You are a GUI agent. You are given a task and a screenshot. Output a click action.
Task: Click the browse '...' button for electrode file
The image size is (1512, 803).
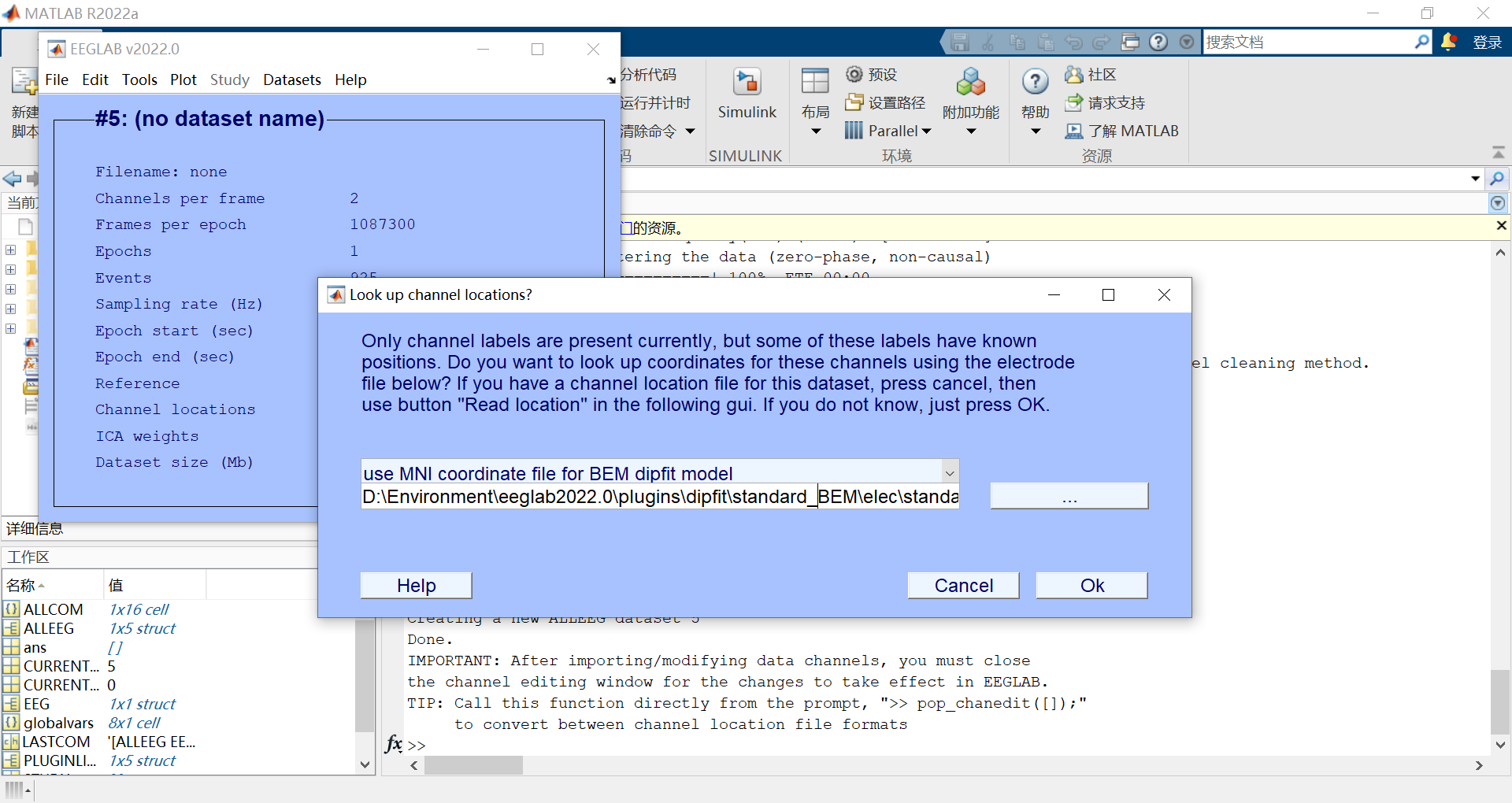1069,497
